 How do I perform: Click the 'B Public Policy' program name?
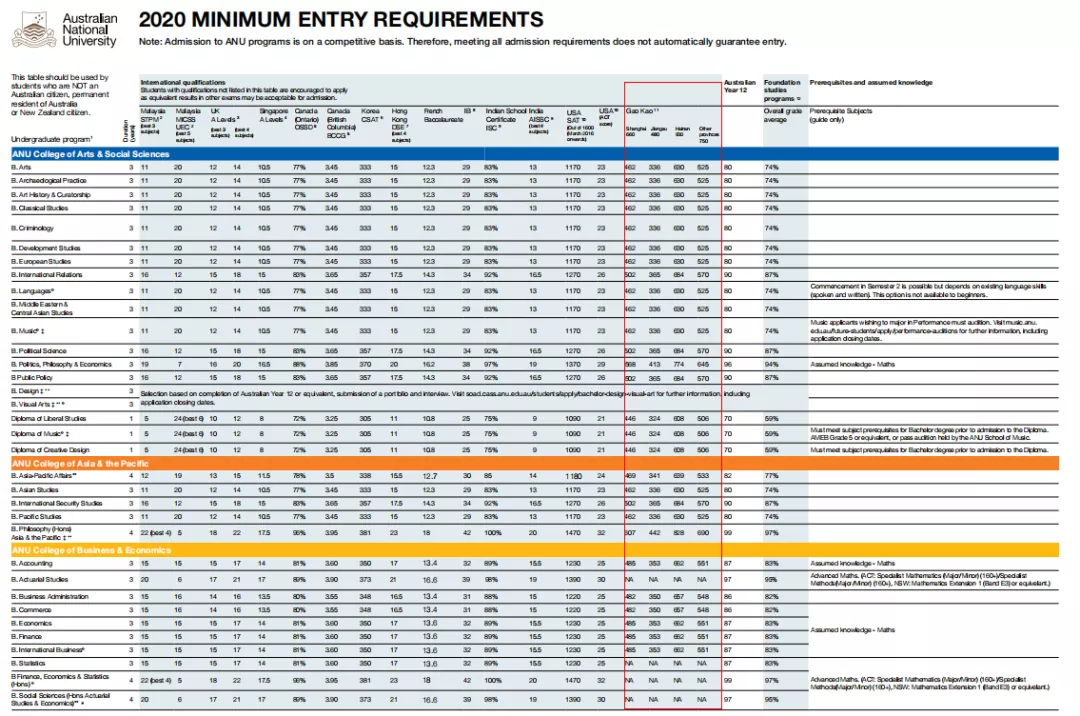(x=32, y=377)
